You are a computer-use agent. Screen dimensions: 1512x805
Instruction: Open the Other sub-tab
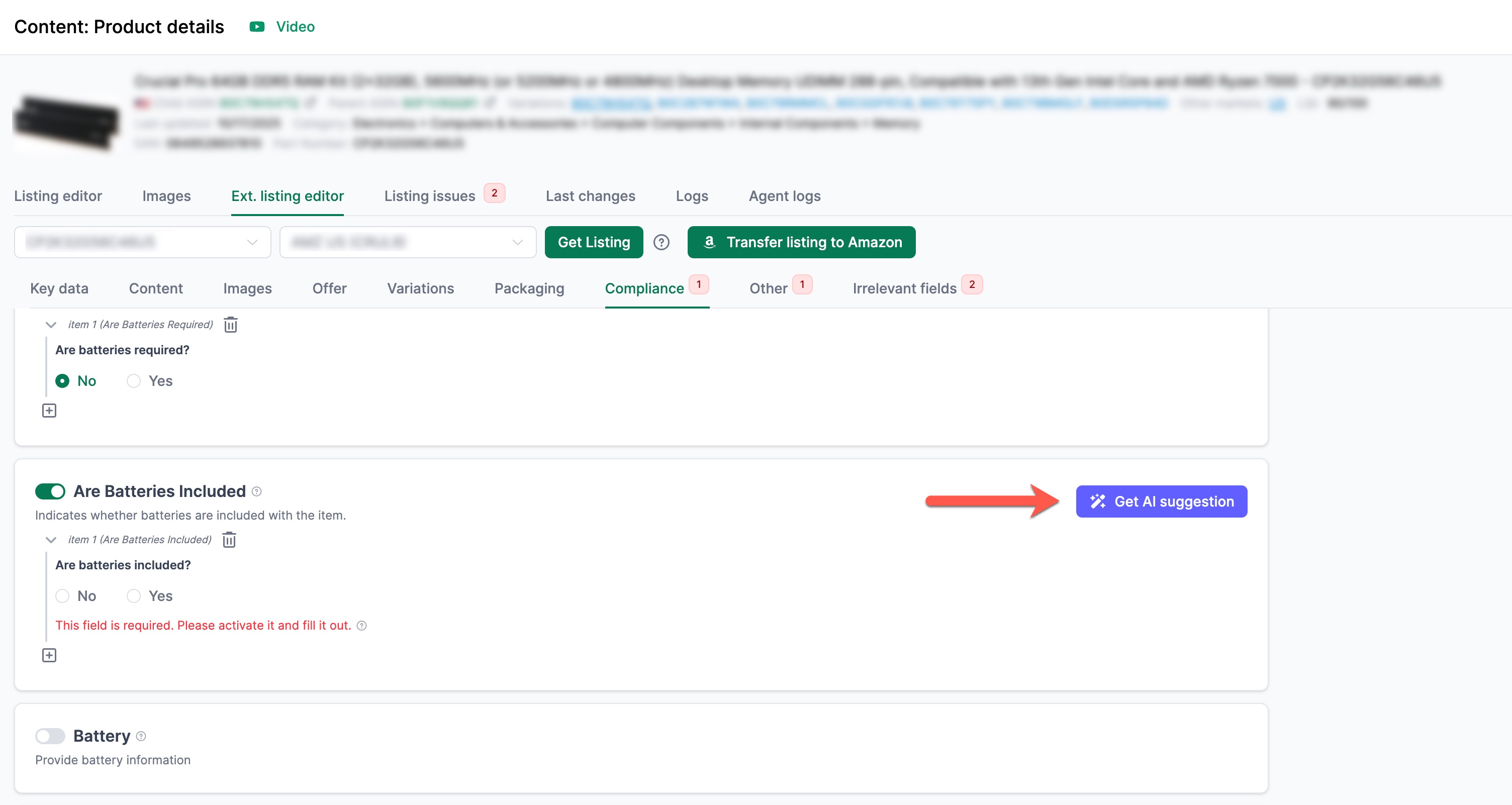pos(769,288)
